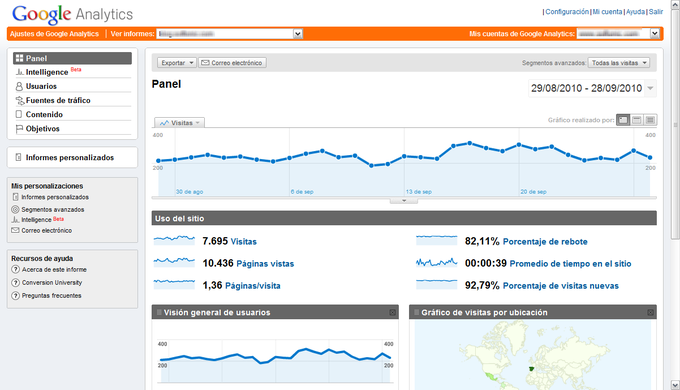This screenshot has width=680, height=390.
Task: Open the date range selector
Action: pos(592,88)
